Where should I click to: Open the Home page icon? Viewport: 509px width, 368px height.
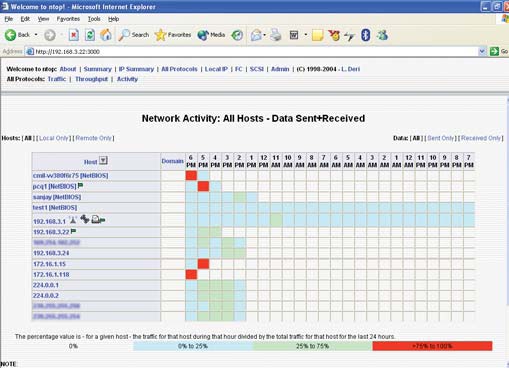click(x=106, y=35)
